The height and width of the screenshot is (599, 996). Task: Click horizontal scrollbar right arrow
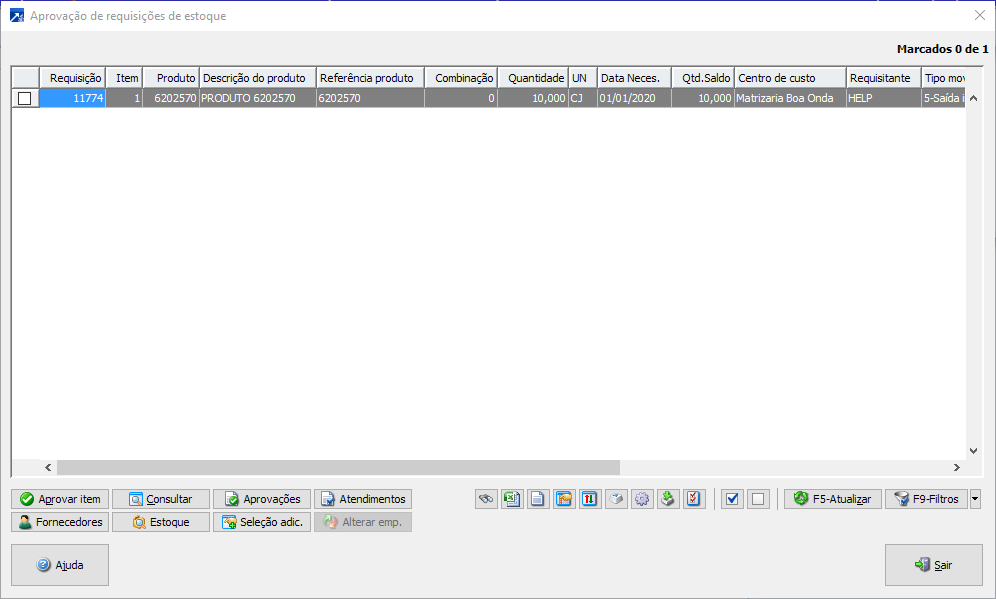click(x=957, y=468)
